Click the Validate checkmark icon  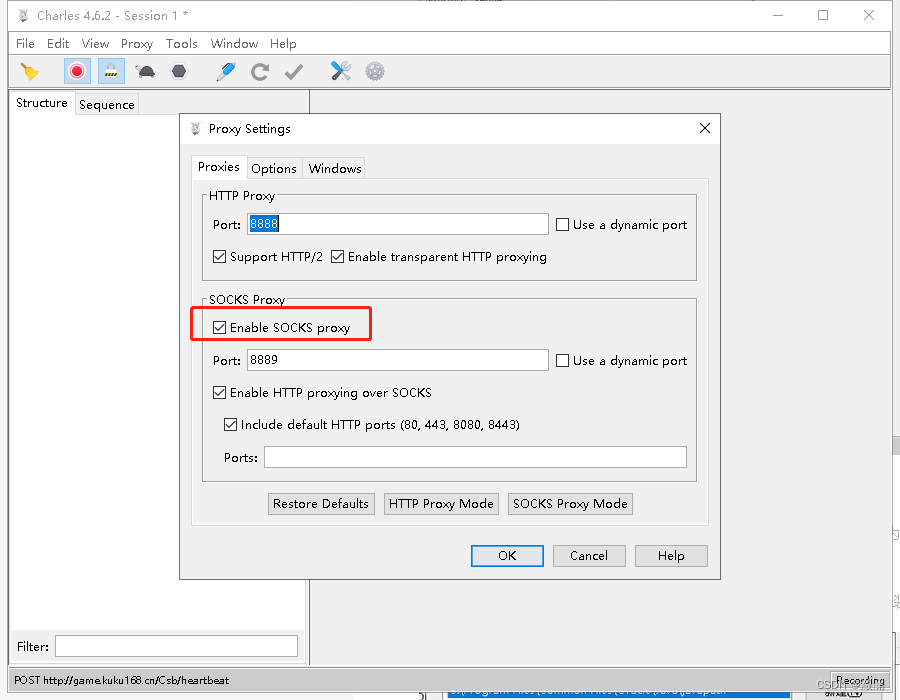pyautogui.click(x=294, y=72)
